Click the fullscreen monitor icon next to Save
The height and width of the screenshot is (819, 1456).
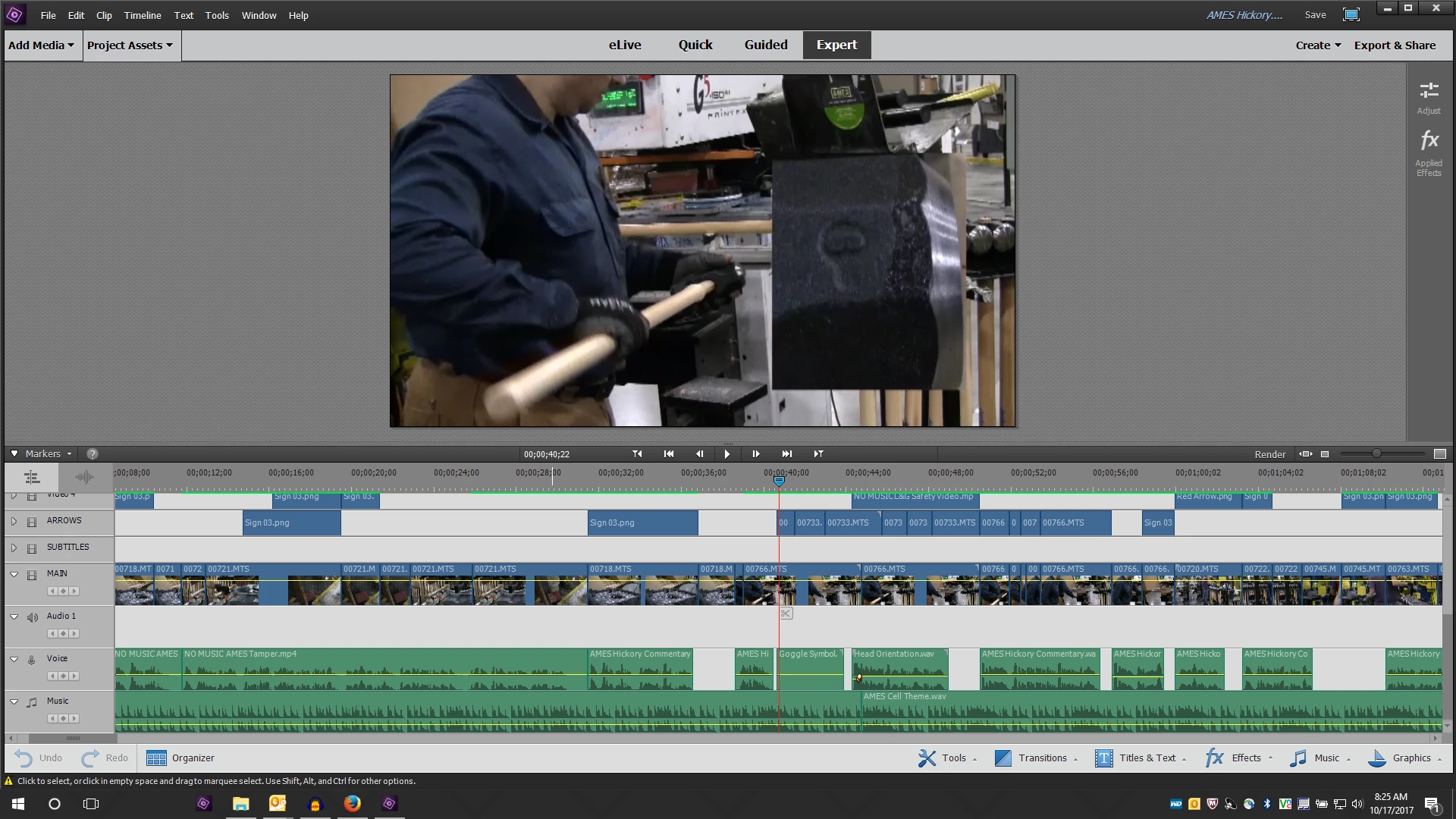point(1351,14)
